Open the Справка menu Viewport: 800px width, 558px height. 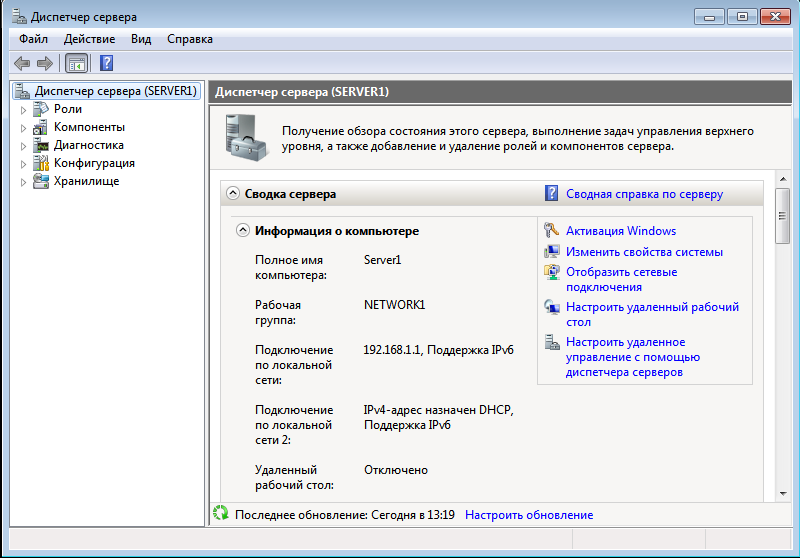tap(190, 39)
